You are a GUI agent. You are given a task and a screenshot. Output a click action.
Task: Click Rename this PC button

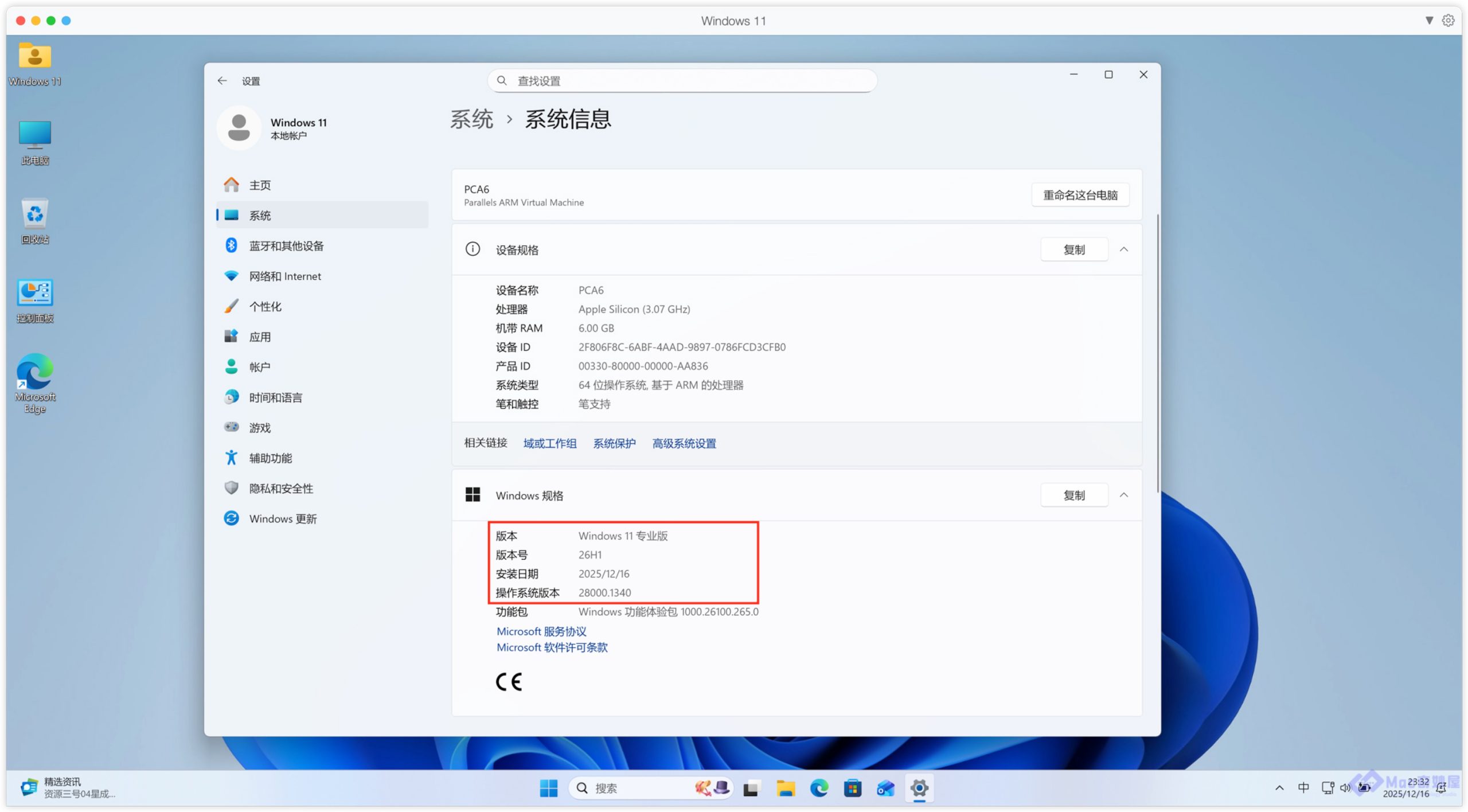pyautogui.click(x=1080, y=196)
